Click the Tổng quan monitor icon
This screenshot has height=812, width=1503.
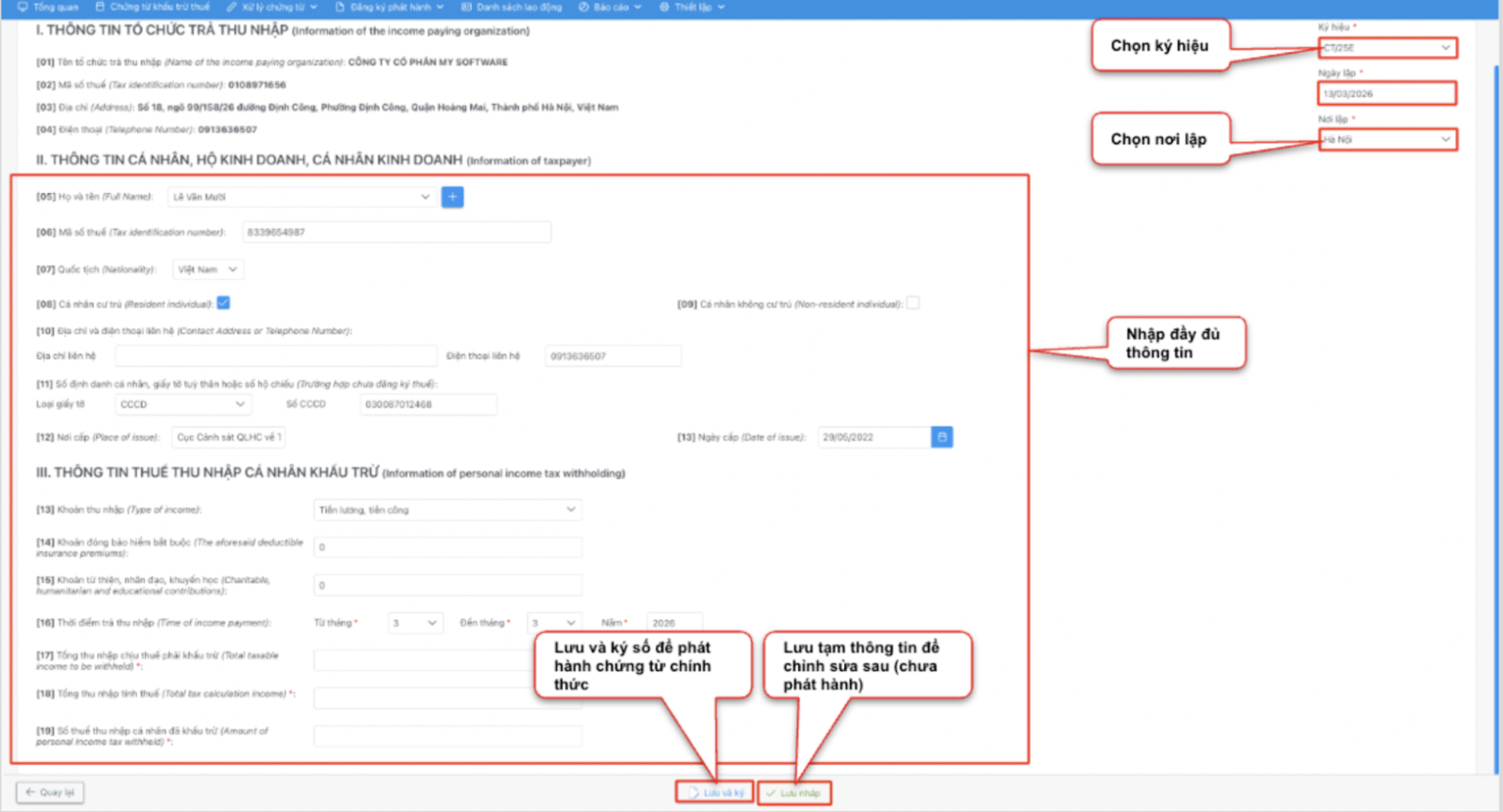[23, 7]
